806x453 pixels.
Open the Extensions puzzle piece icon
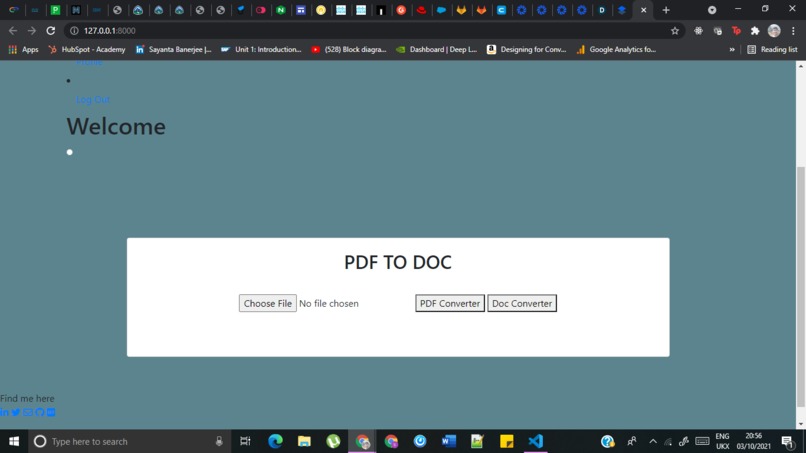click(x=755, y=31)
